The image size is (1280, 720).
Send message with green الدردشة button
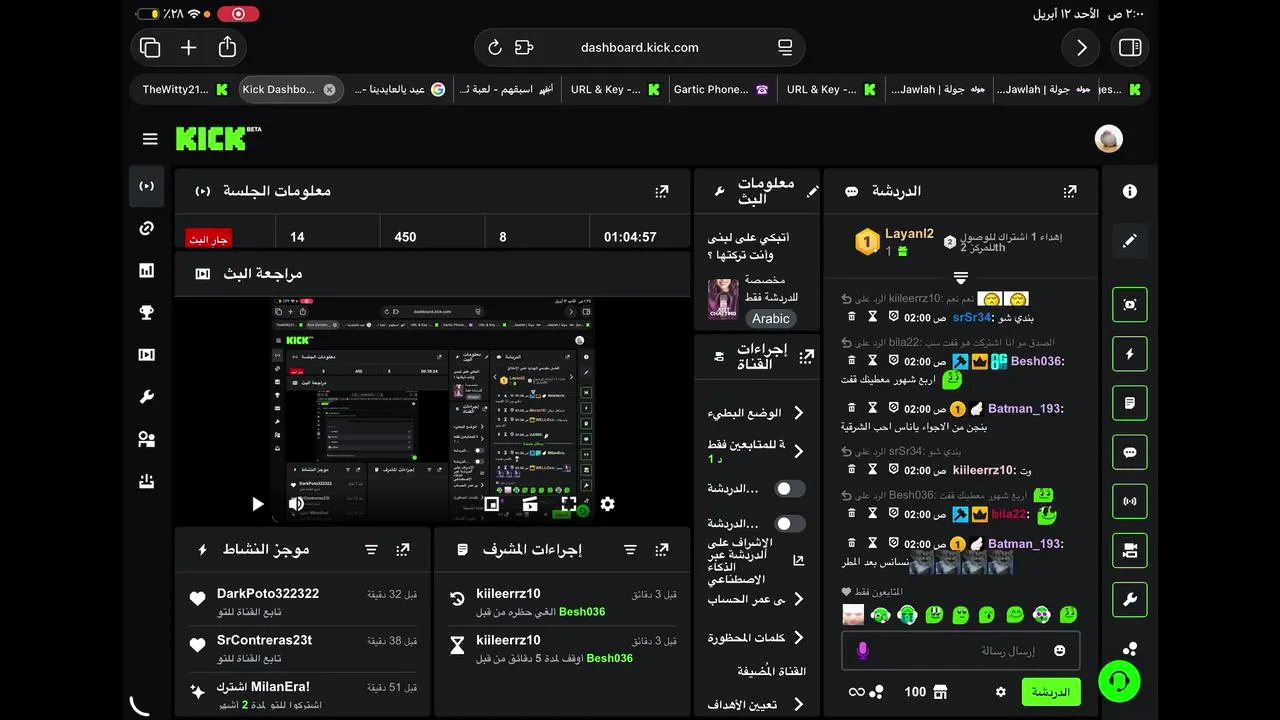[1051, 692]
